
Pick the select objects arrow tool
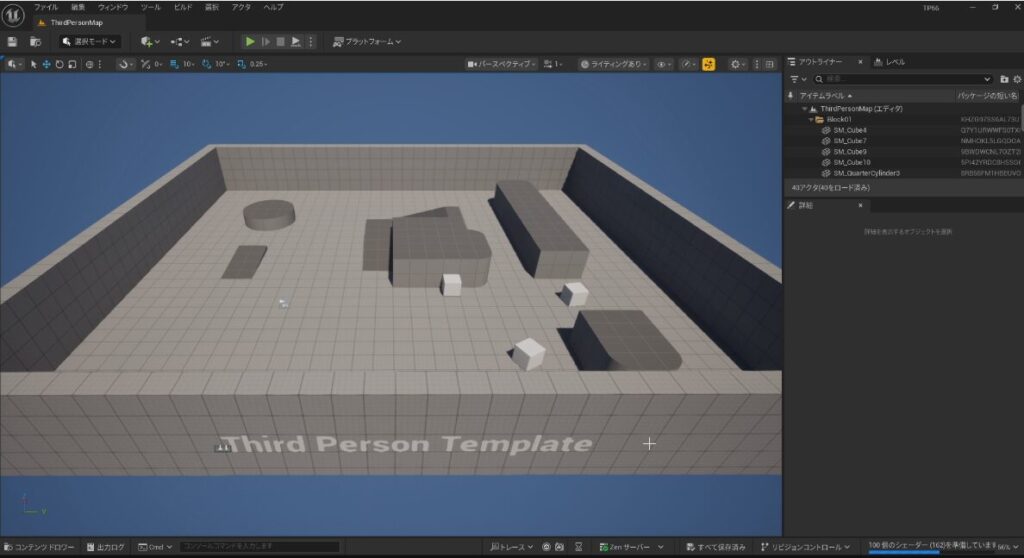[x=33, y=64]
